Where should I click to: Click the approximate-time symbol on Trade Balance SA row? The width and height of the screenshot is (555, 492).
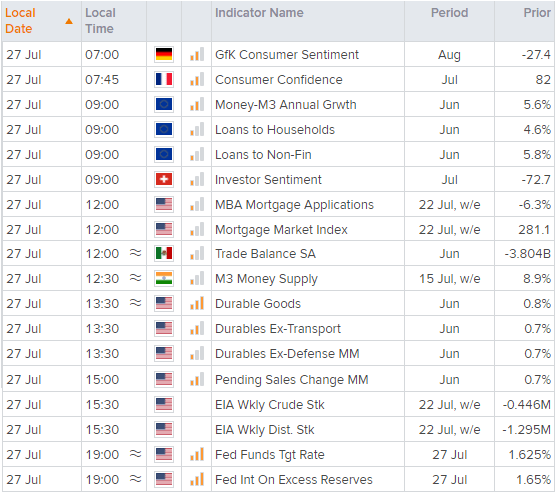click(x=136, y=253)
